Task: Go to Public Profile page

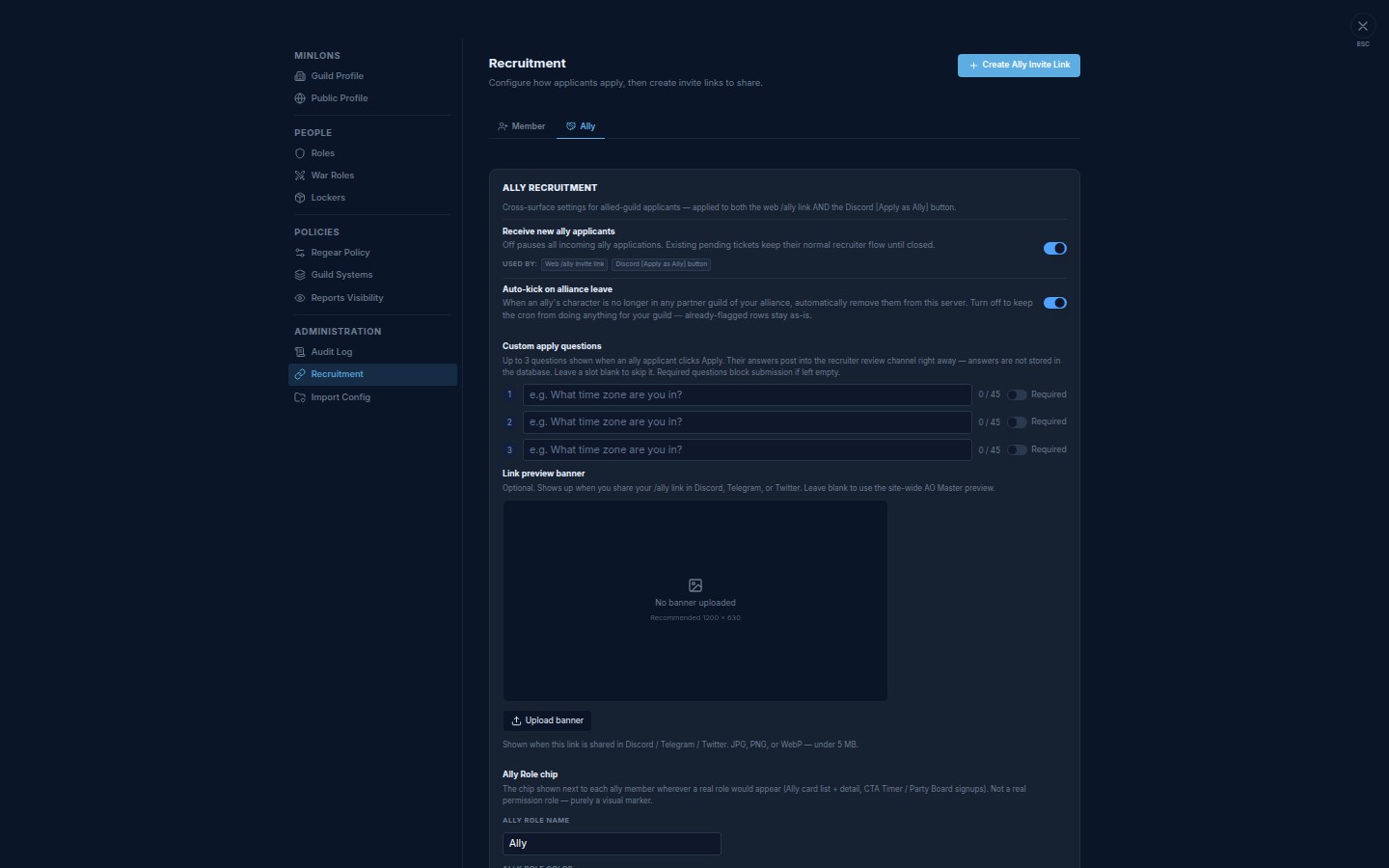Action: pos(372,98)
